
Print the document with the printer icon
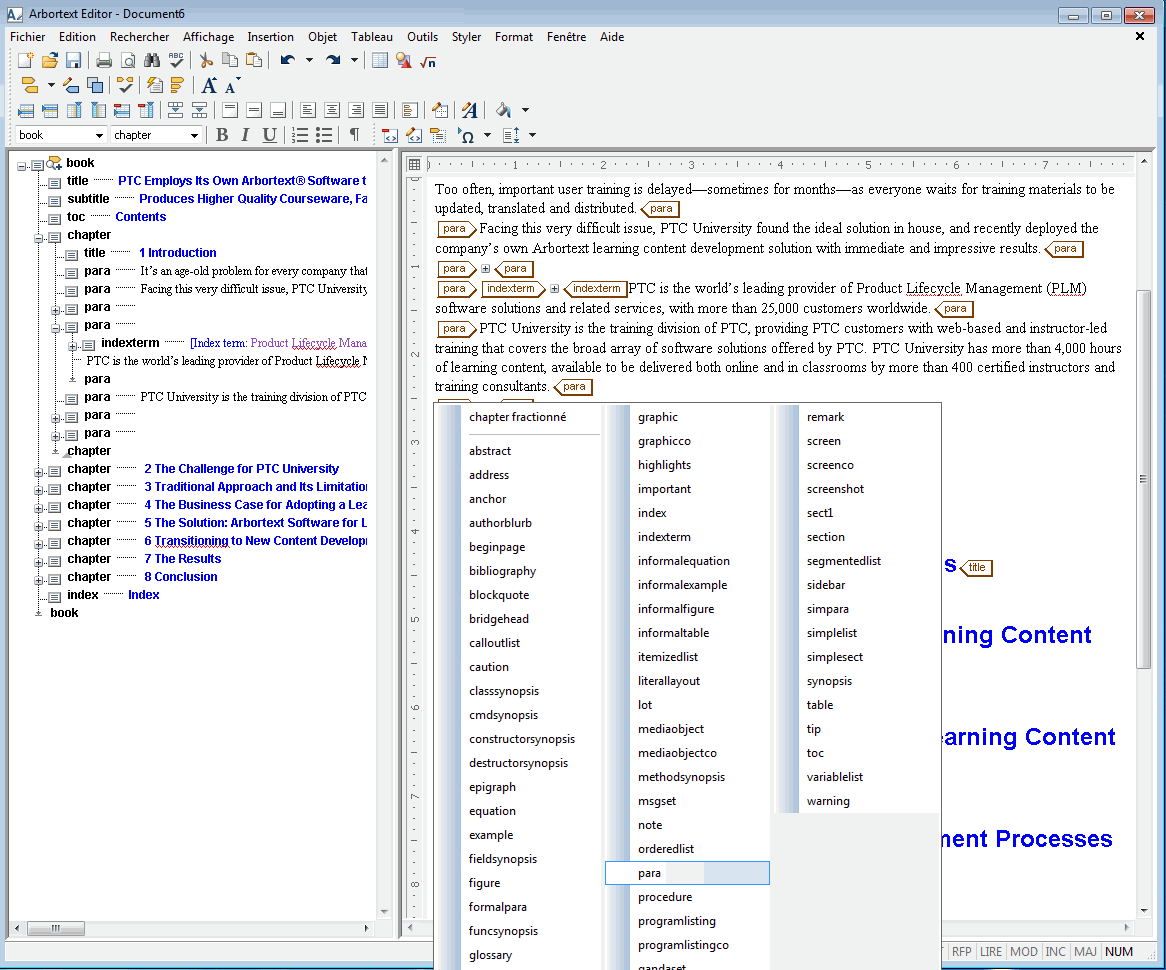[104, 61]
